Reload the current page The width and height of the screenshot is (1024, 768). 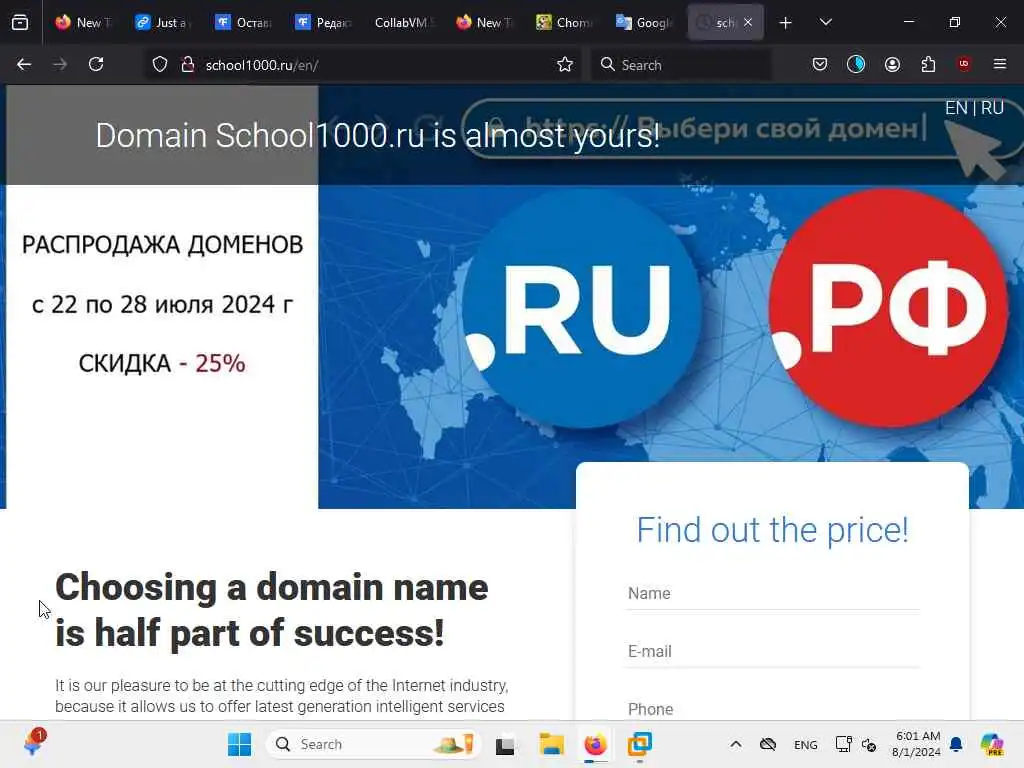click(x=96, y=65)
